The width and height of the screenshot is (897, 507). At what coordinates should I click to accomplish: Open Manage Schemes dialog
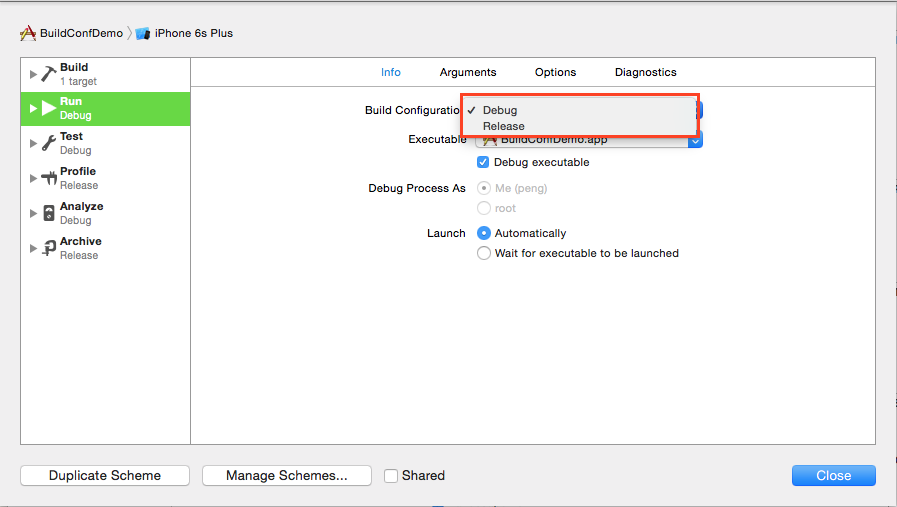click(x=287, y=476)
